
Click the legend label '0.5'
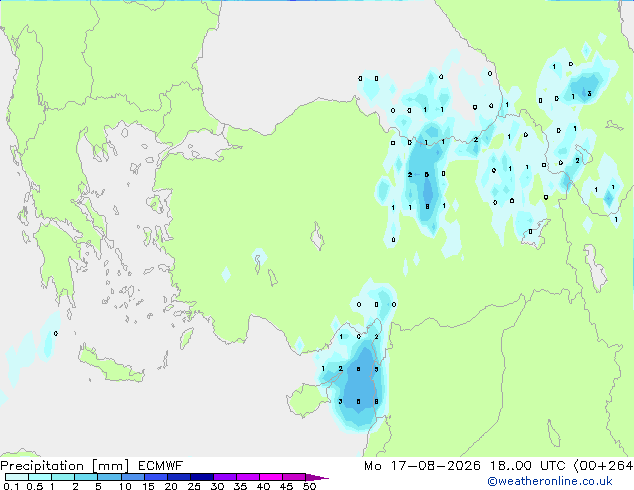pos(35,486)
